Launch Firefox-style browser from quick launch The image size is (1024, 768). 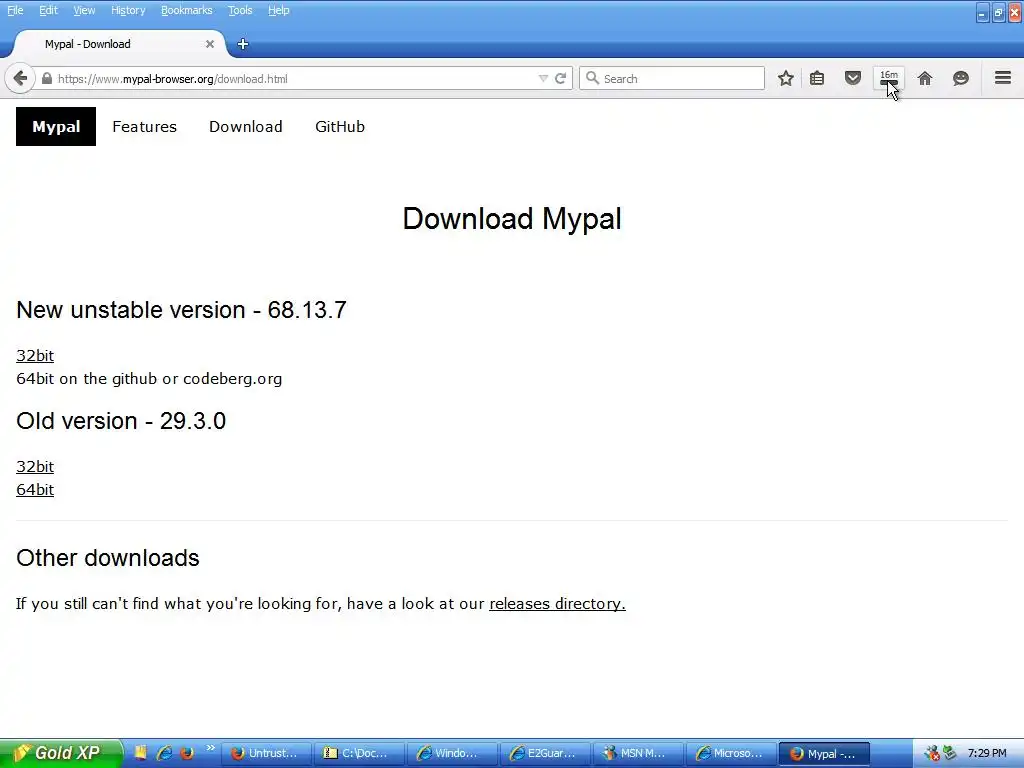click(x=187, y=753)
